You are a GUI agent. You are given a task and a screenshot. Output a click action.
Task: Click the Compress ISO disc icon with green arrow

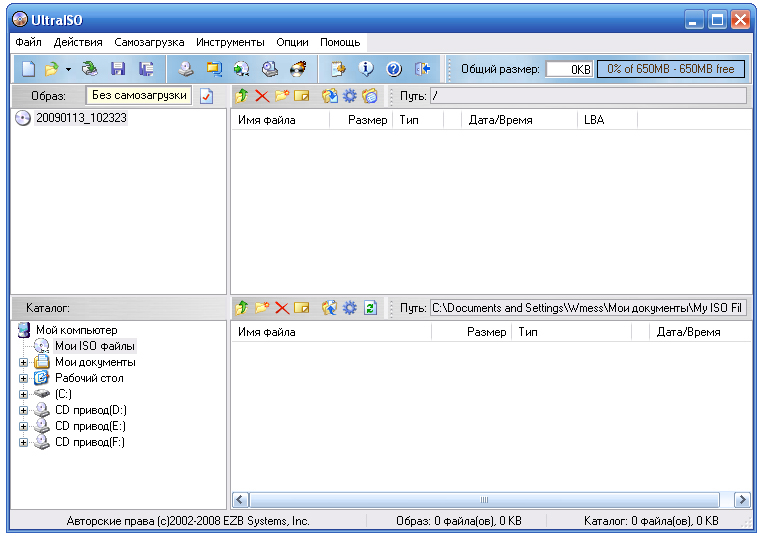point(241,69)
